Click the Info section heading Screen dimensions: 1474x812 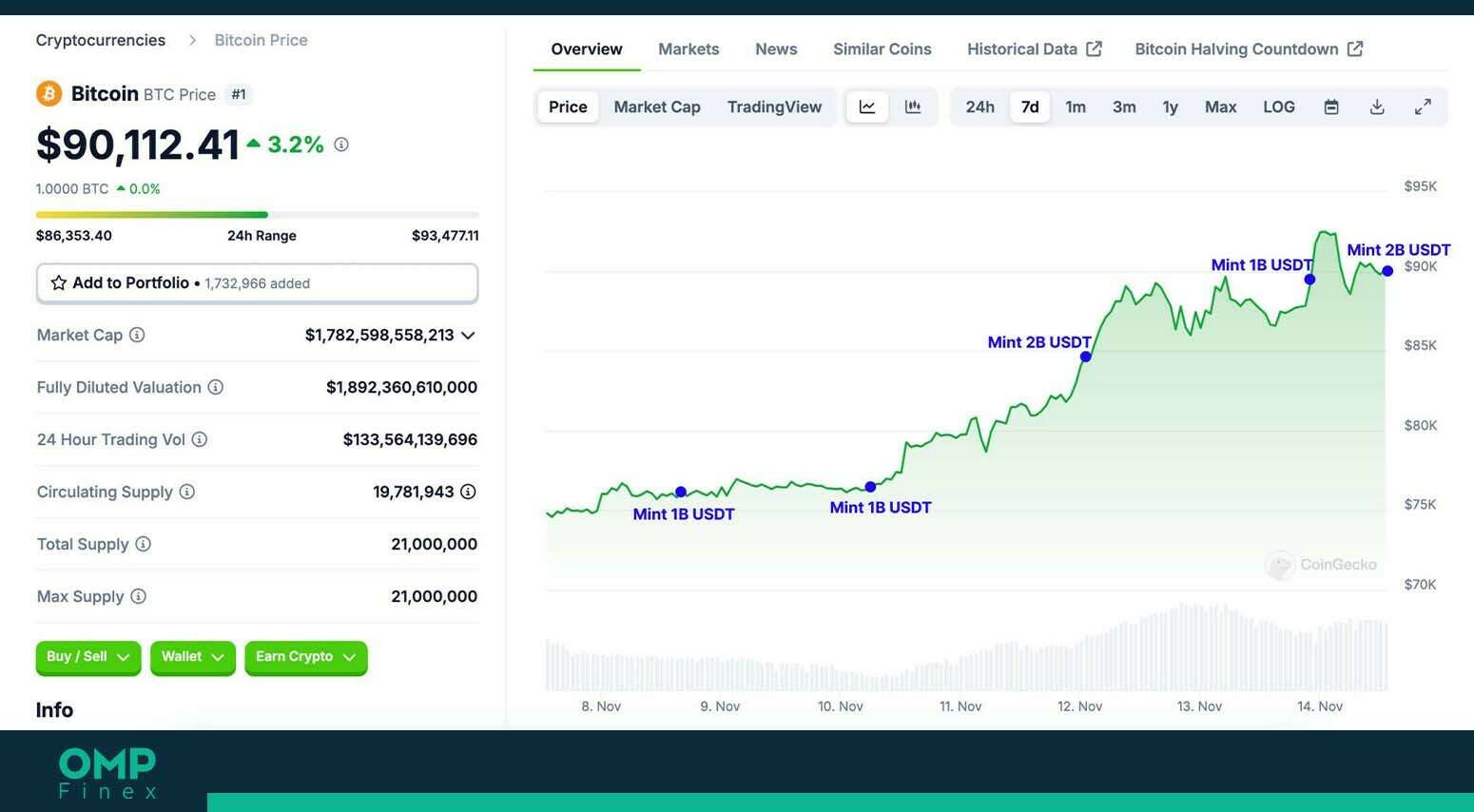[x=54, y=710]
